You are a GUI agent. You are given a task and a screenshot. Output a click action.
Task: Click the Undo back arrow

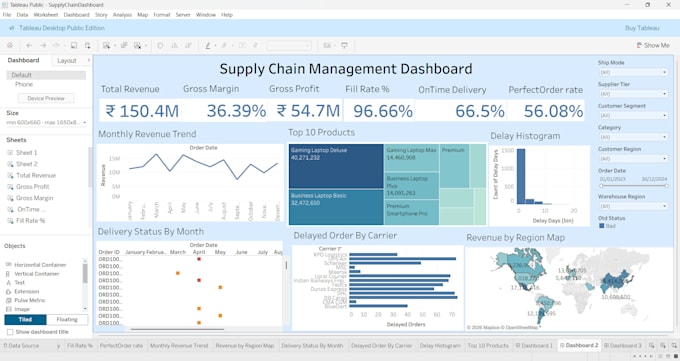29,45
